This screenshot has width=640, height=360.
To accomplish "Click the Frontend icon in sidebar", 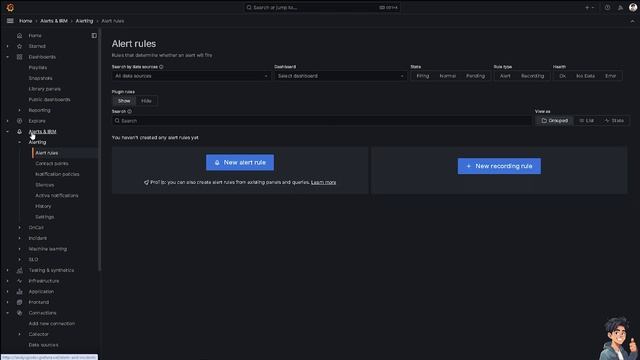I will [x=19, y=302].
